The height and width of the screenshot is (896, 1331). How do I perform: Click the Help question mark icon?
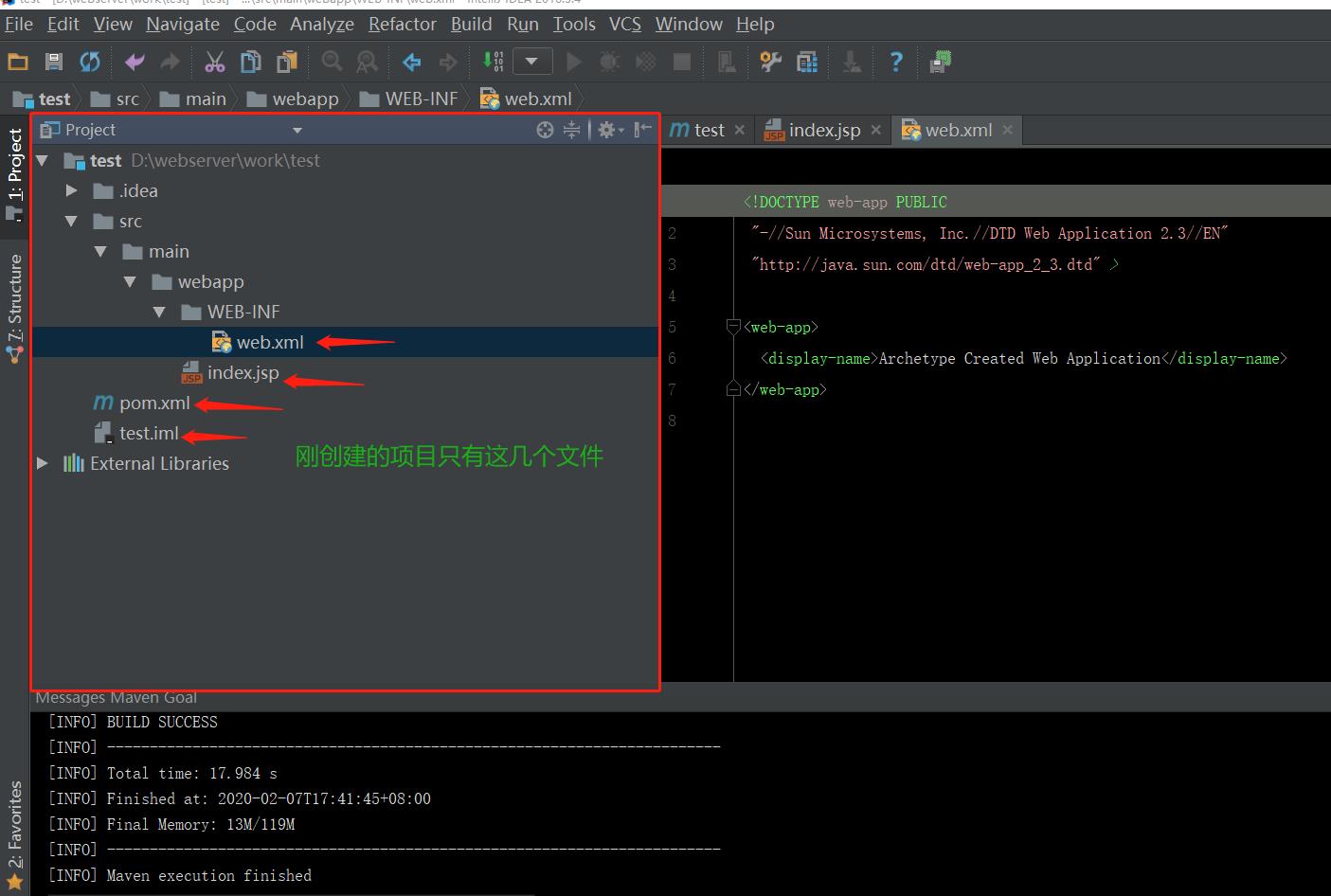(x=896, y=63)
